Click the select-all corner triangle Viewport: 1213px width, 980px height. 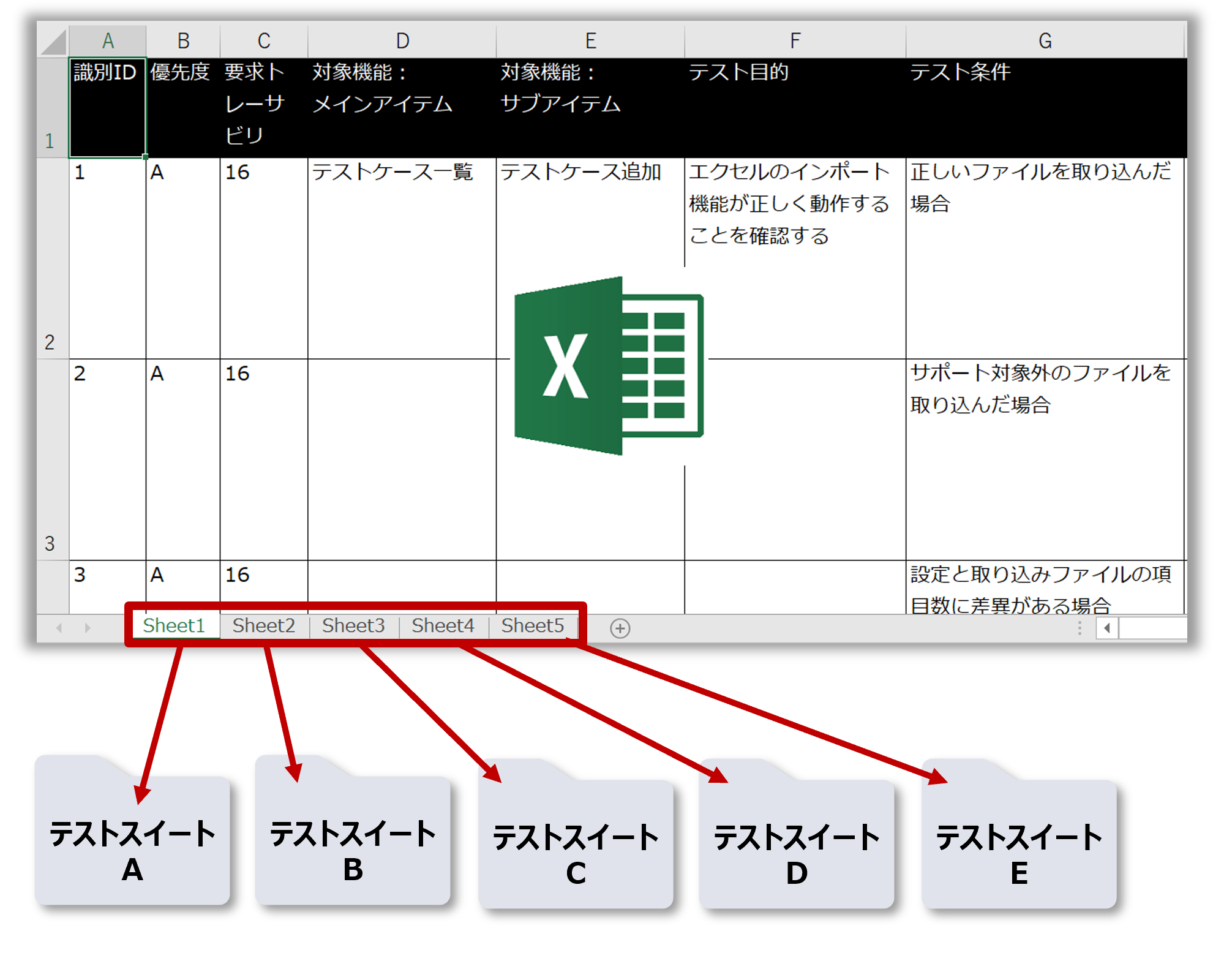point(54,42)
